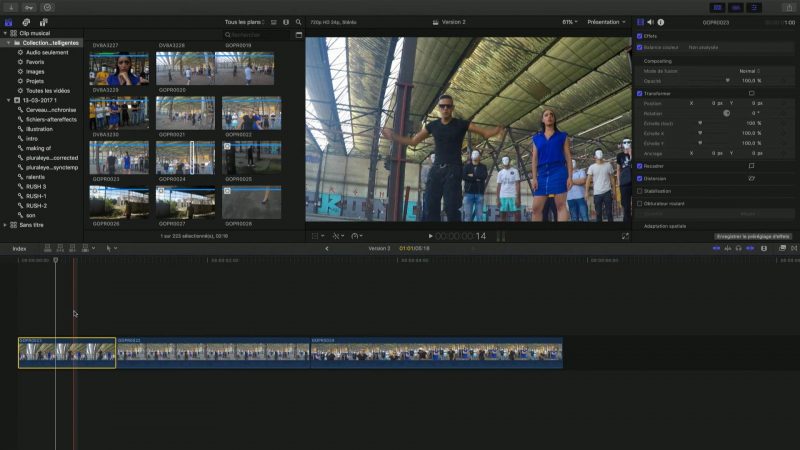The image size is (800, 450).
Task: Toggle the inspector panel layout button
Action: pyautogui.click(x=754, y=7)
